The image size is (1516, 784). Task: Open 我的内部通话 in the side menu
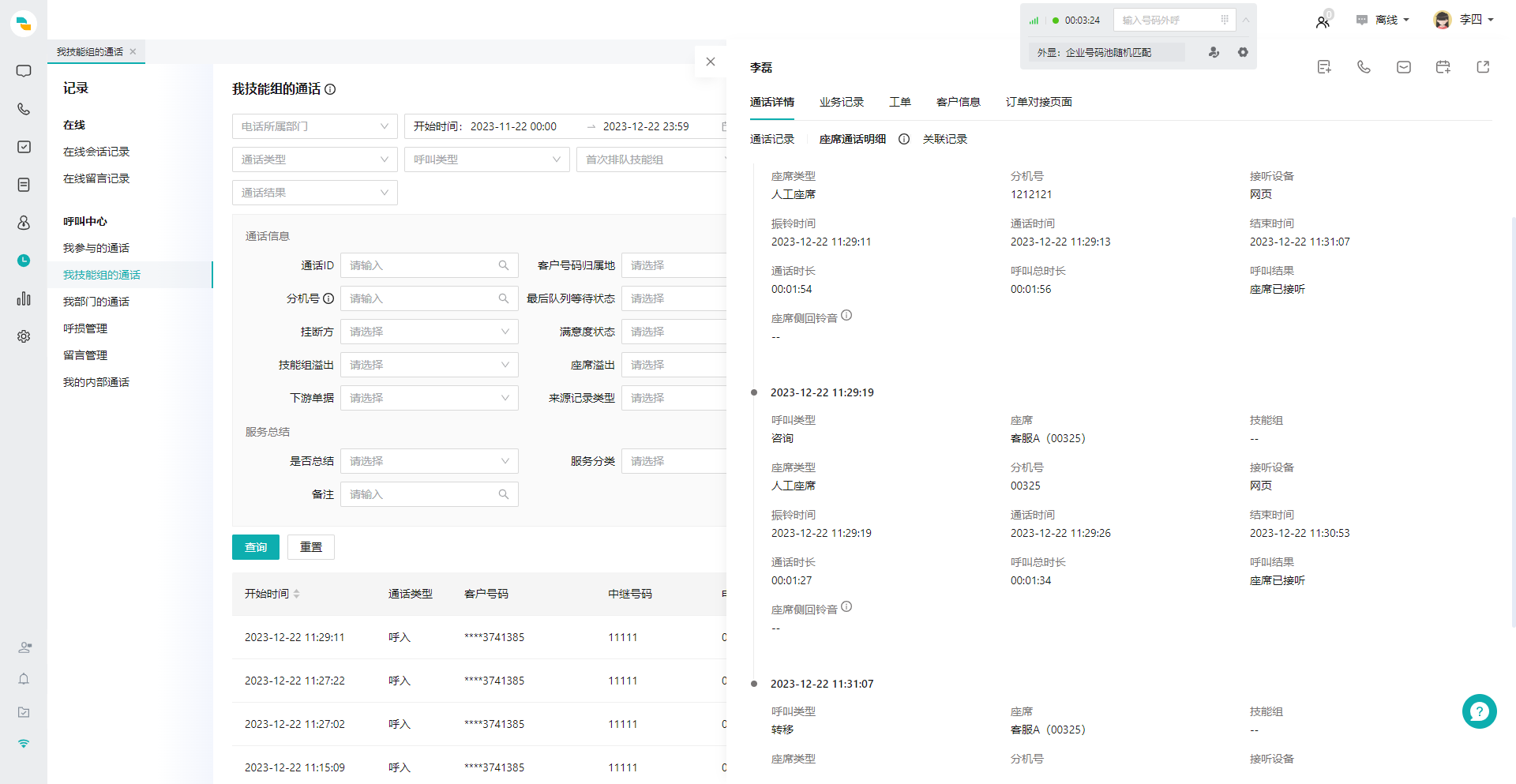click(x=96, y=382)
